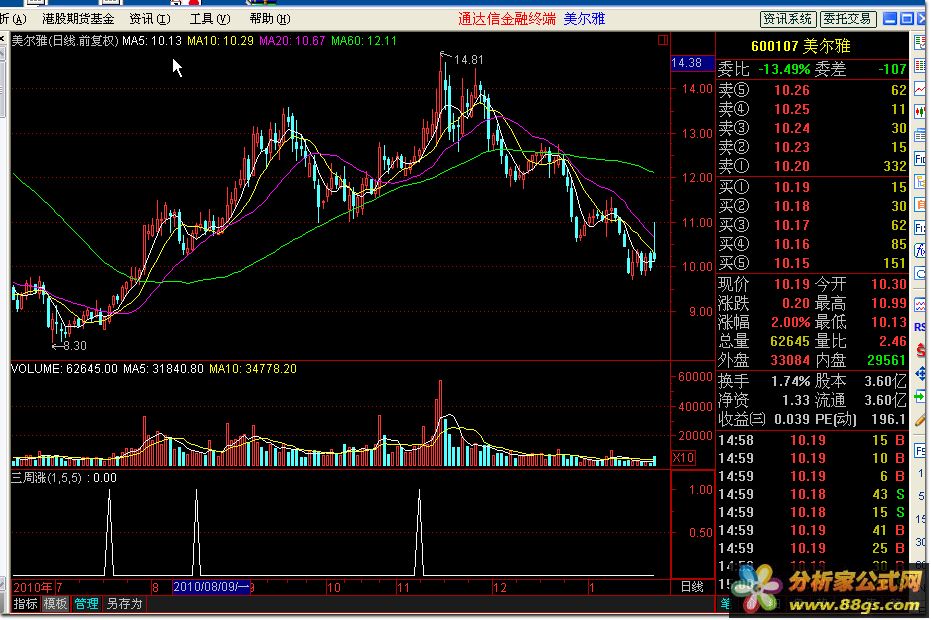Image resolution: width=931 pixels, height=620 pixels.
Task: Click the MA10: 10.29 legend label
Action: coord(220,41)
